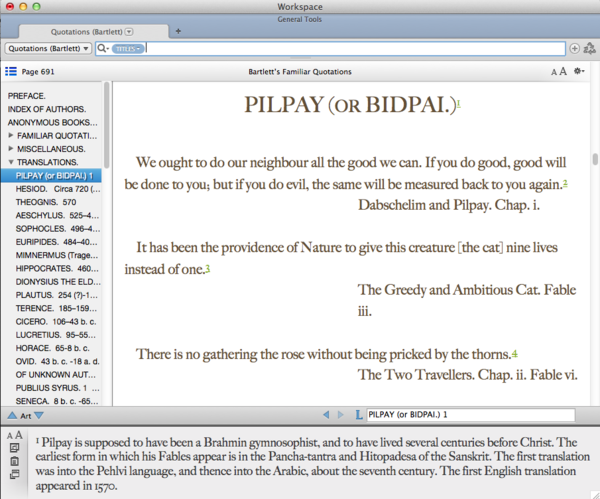
Task: Toggle the table of contents list icon
Action: tap(11, 72)
